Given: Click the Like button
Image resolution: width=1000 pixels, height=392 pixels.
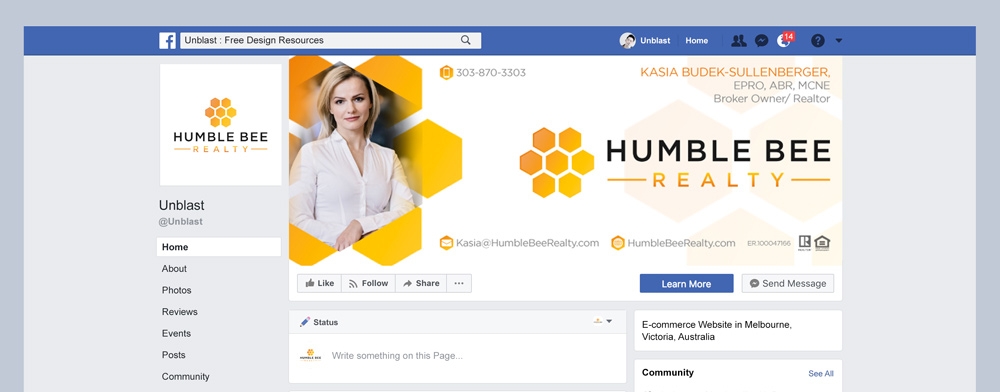Looking at the screenshot, I should pyautogui.click(x=320, y=284).
